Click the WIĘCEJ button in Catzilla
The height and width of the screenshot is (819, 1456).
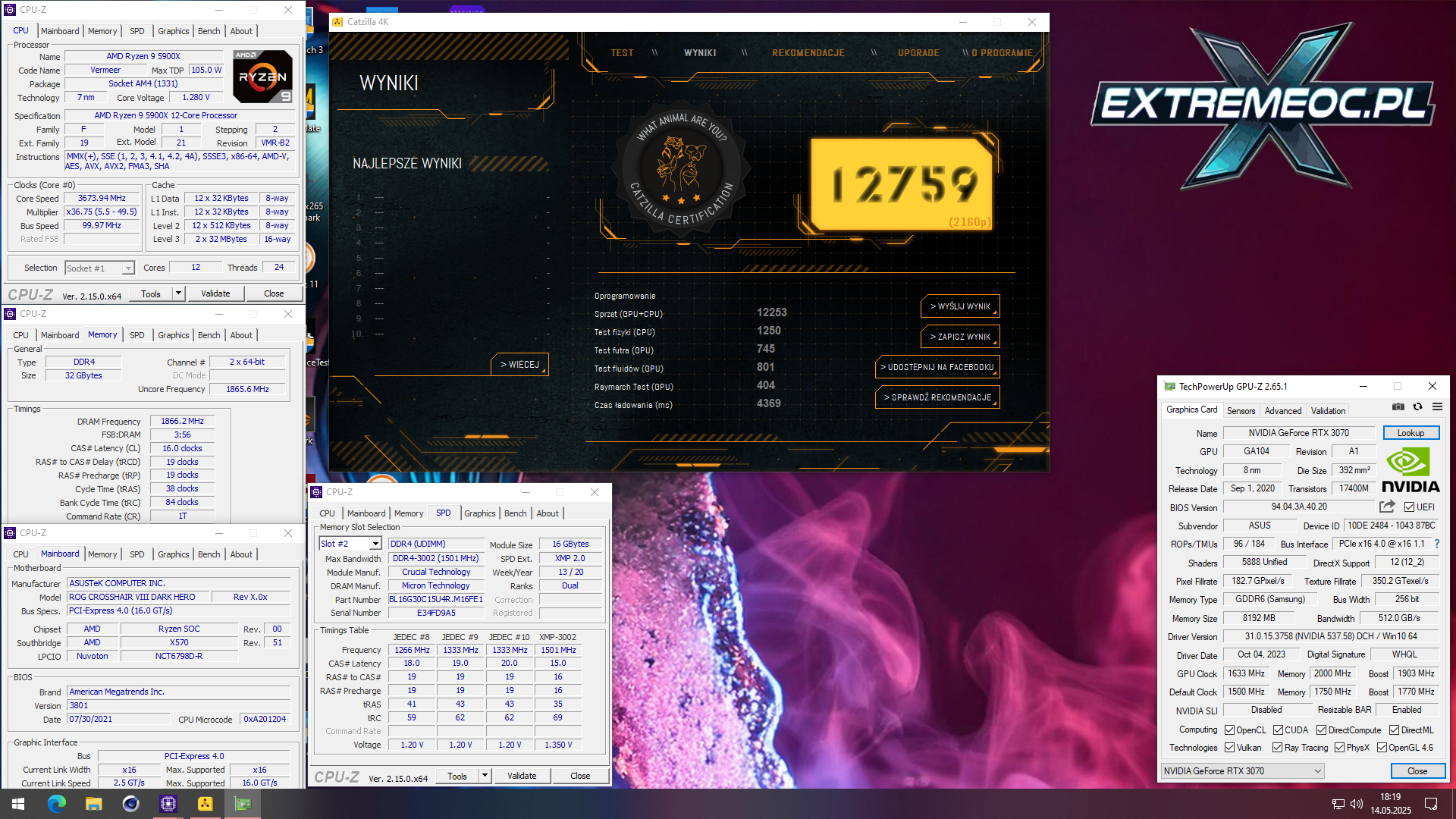(x=519, y=365)
